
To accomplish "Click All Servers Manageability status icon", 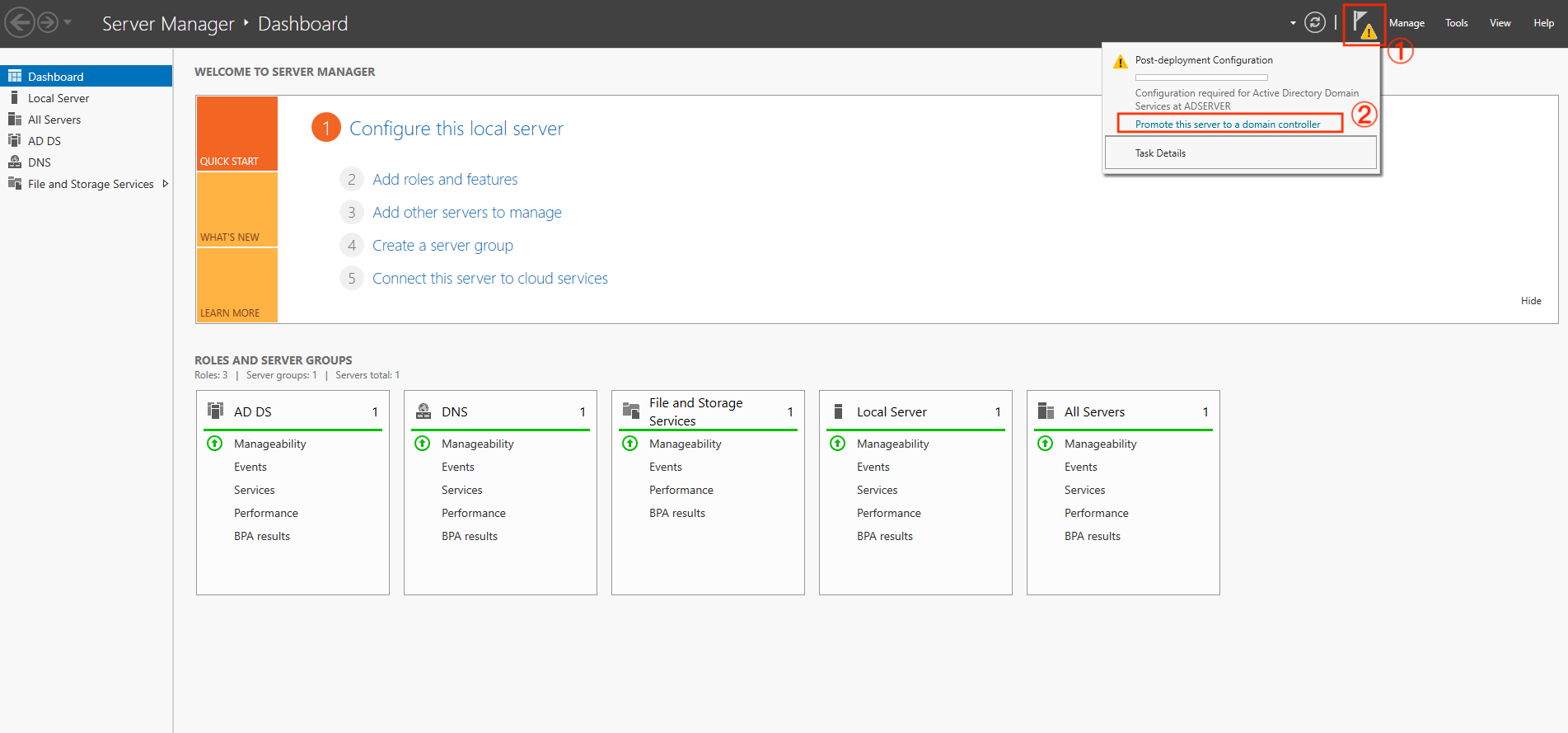I will (1045, 443).
